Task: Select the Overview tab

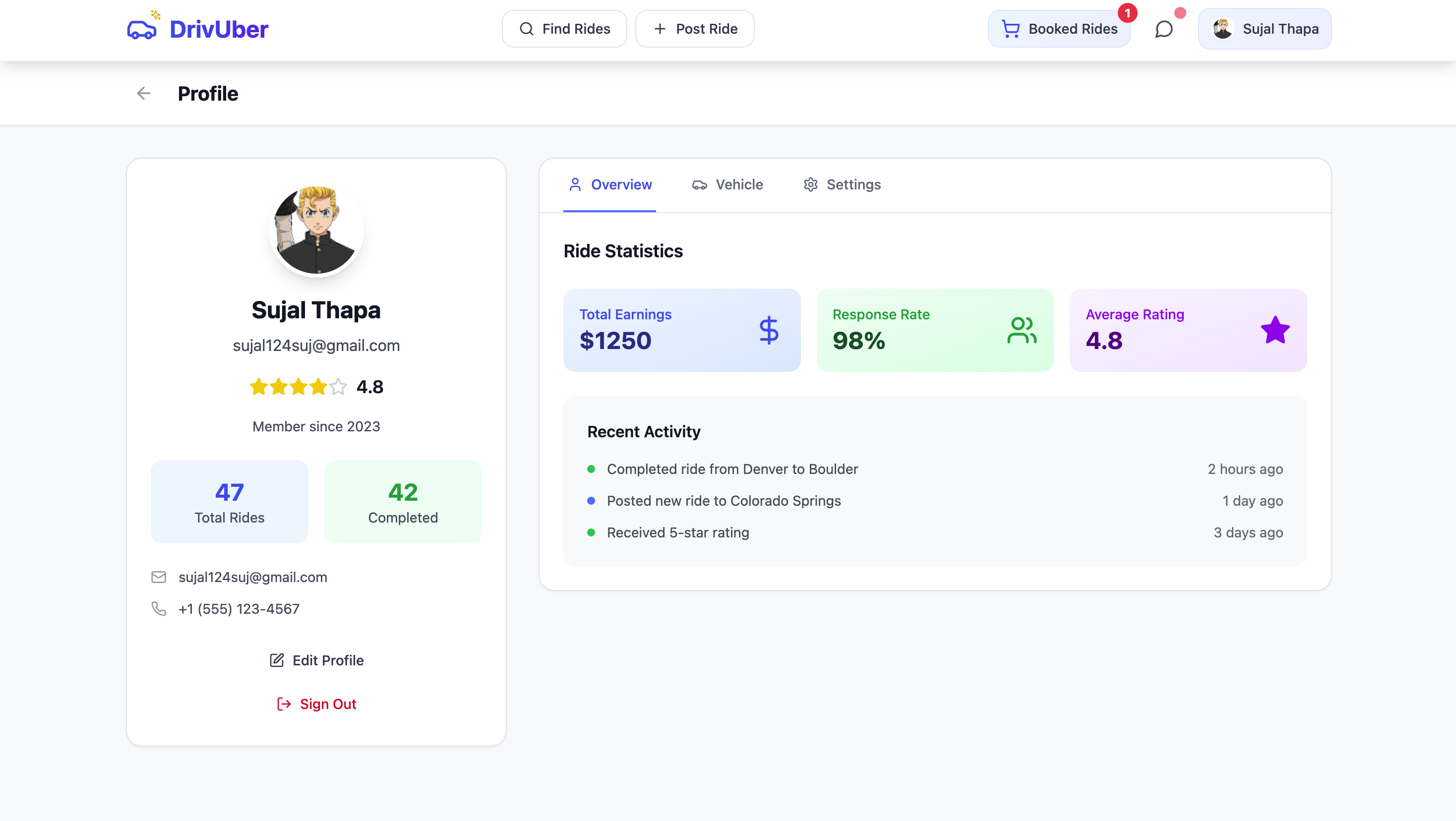Action: [610, 185]
